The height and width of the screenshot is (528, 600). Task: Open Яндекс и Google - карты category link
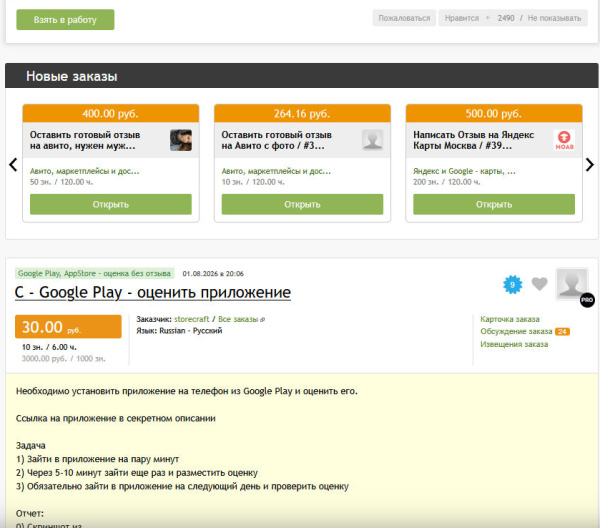pos(464,171)
